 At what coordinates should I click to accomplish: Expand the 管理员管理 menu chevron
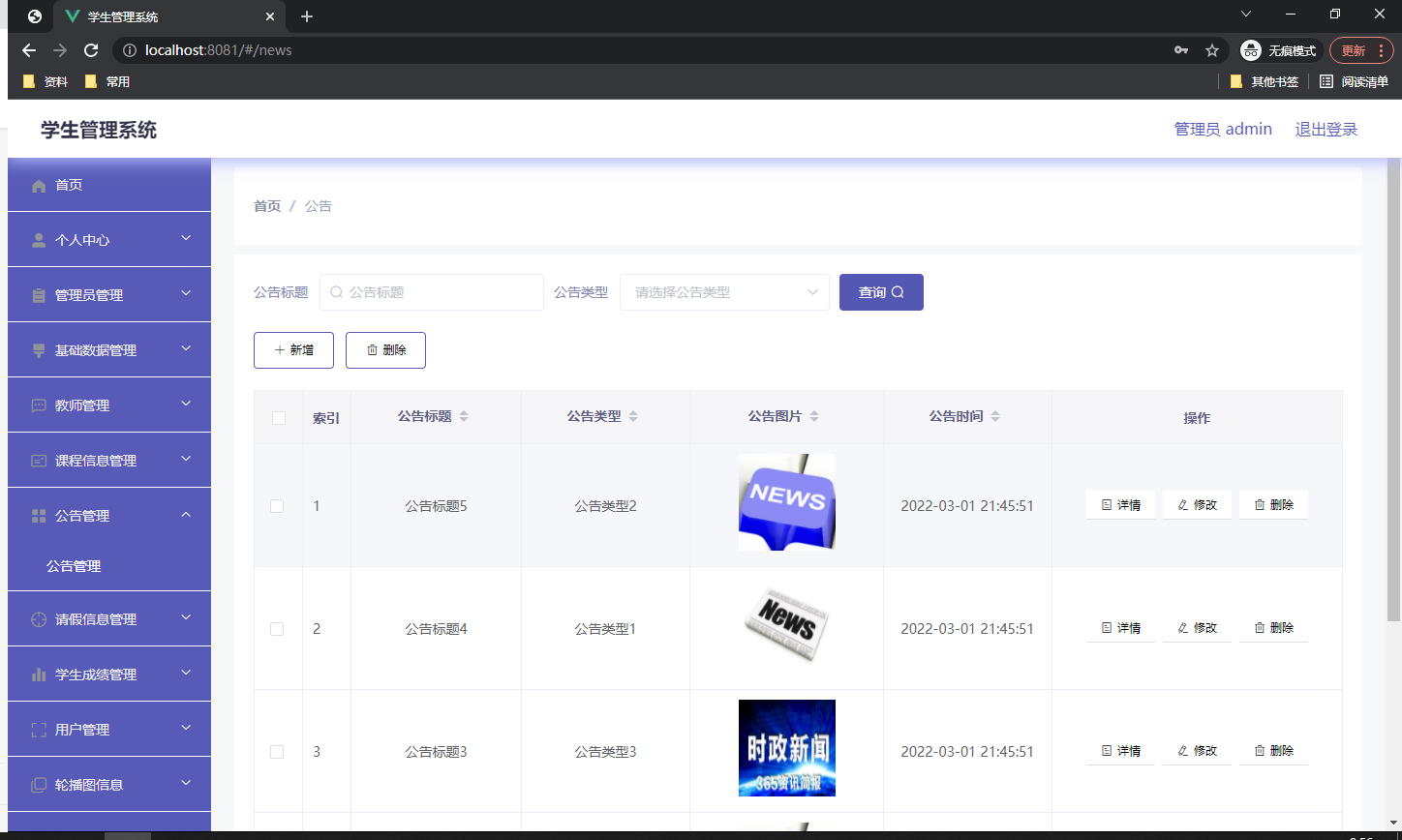pos(187,293)
